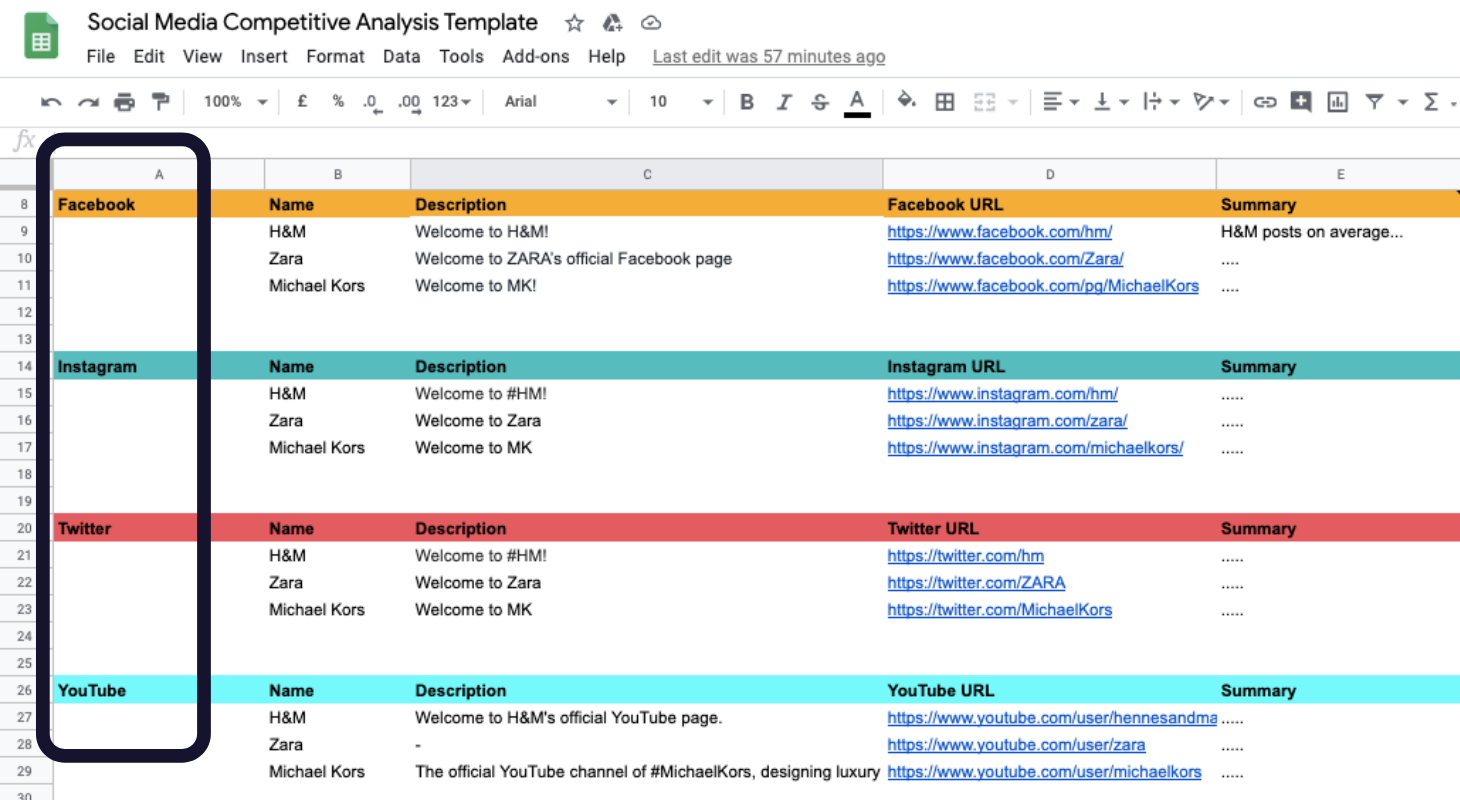Viewport: 1460px width, 800px height.
Task: Click the Move to folder icon
Action: (613, 23)
